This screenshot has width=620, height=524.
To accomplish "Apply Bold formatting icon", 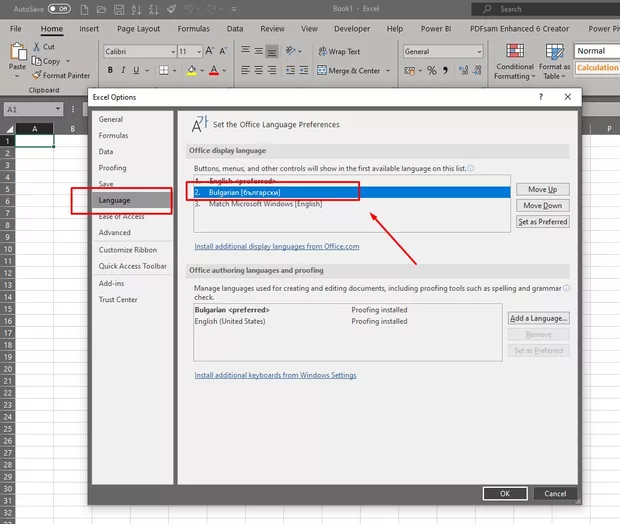I will 110,71.
